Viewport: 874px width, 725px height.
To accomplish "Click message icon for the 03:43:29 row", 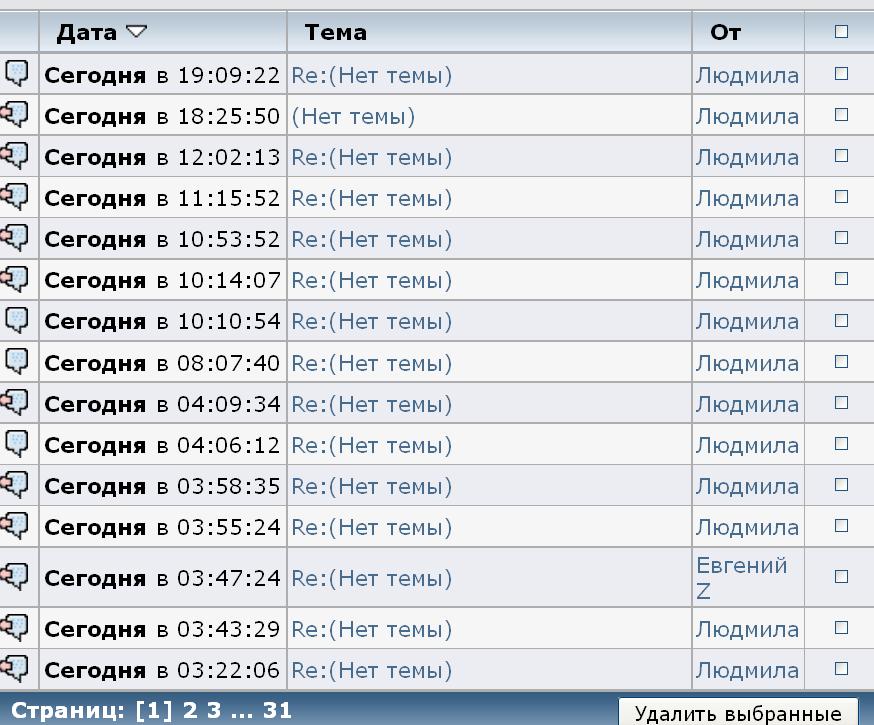I will (x=14, y=628).
